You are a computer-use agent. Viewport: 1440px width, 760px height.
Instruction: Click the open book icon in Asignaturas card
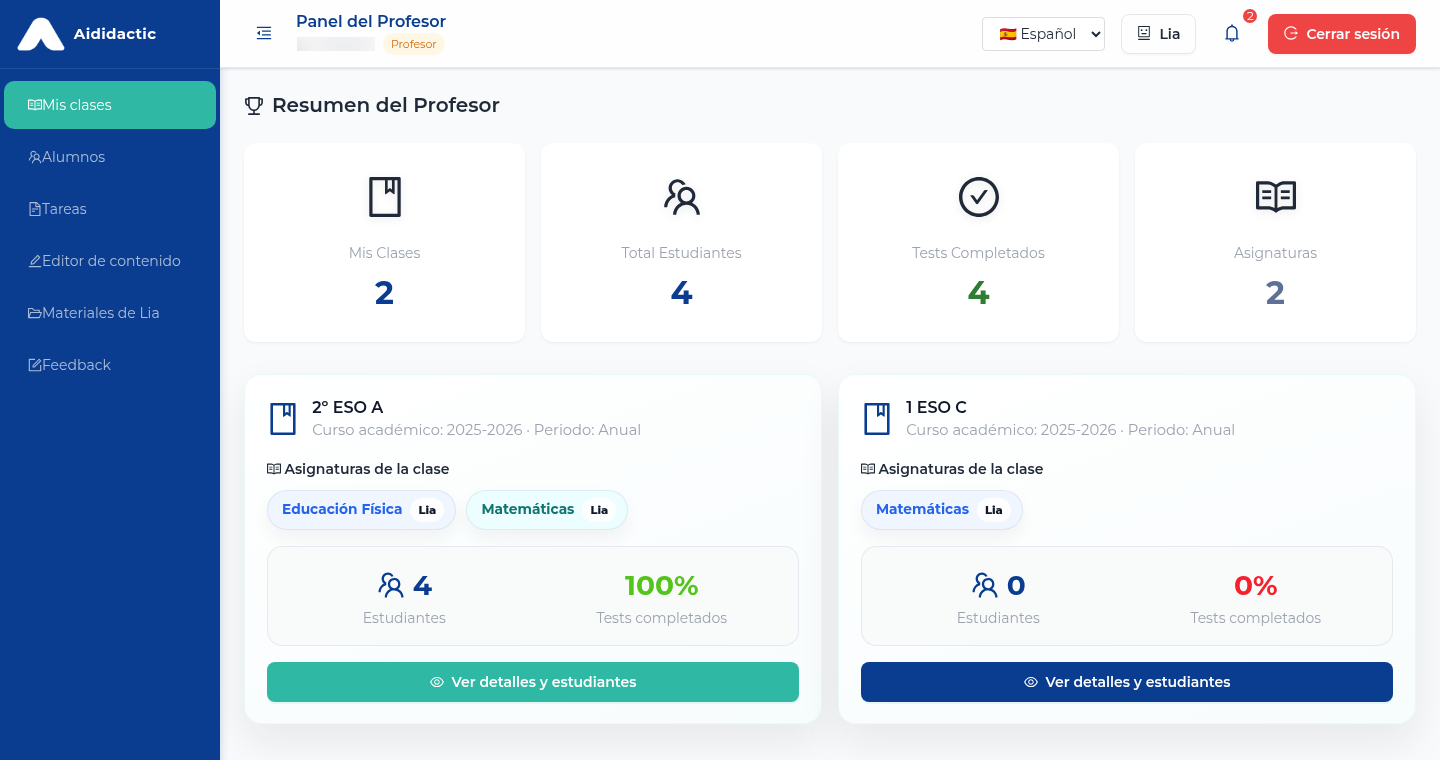click(1276, 197)
